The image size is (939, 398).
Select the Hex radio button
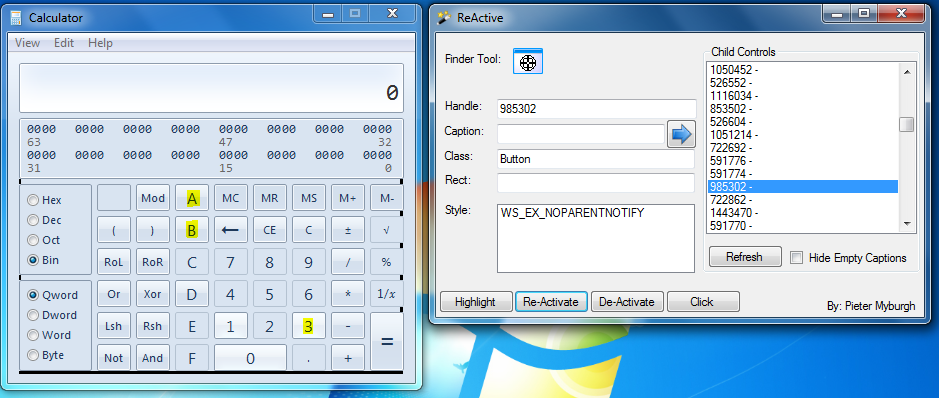pyautogui.click(x=33, y=200)
